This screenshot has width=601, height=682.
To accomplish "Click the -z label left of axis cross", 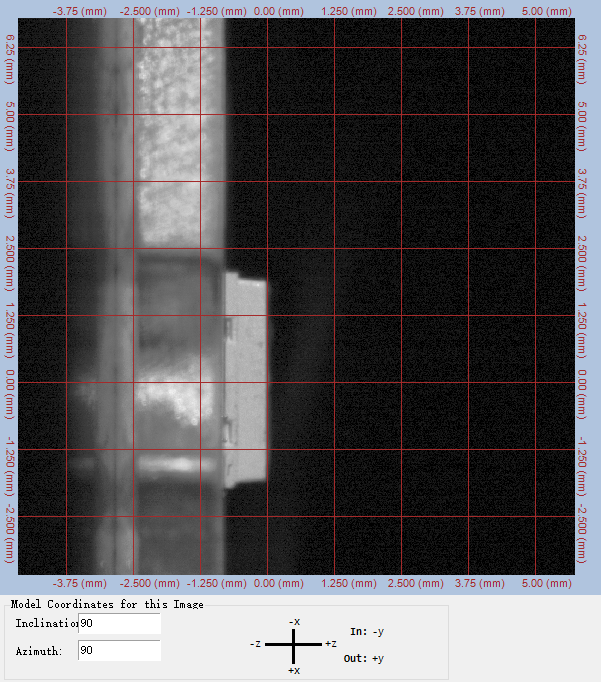I will (256, 645).
